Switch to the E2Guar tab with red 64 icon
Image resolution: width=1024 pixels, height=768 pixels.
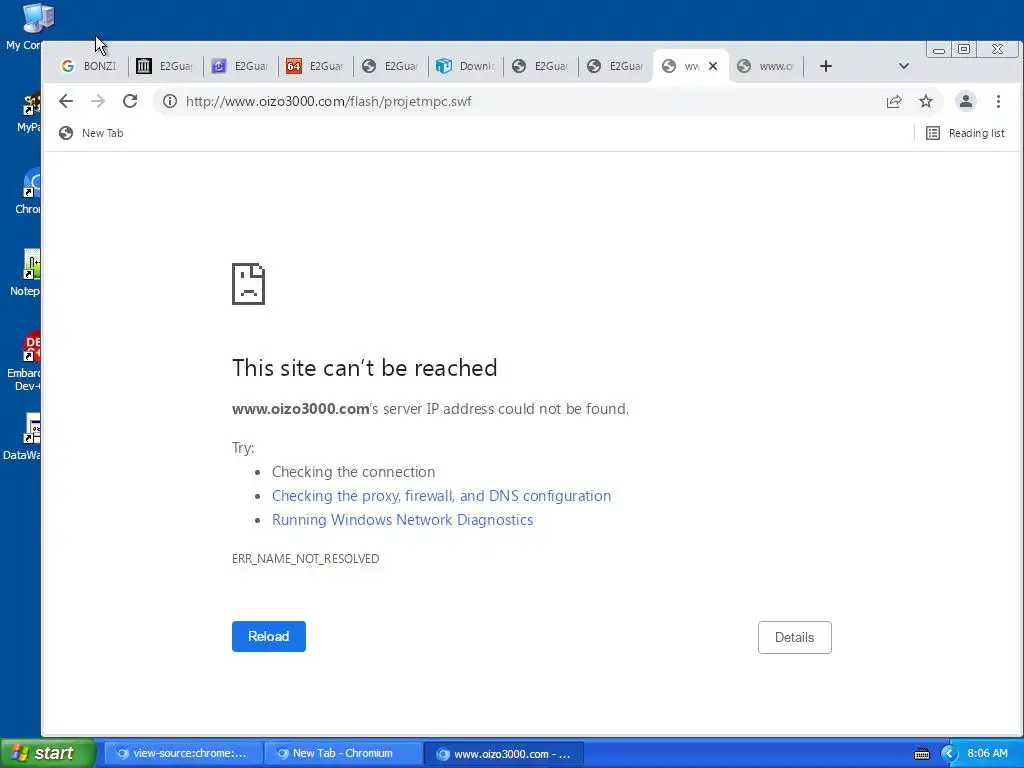coord(315,66)
